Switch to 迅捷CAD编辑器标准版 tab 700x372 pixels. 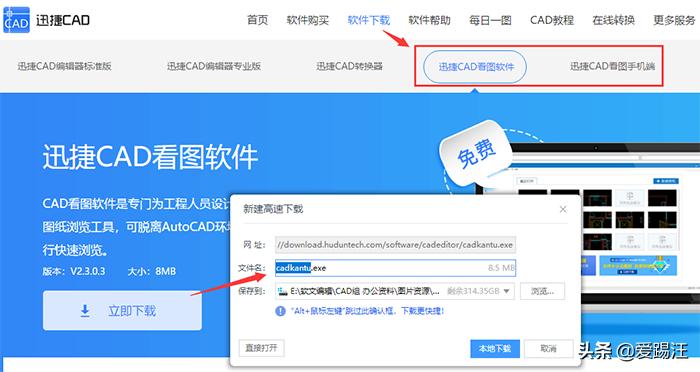tap(64, 66)
